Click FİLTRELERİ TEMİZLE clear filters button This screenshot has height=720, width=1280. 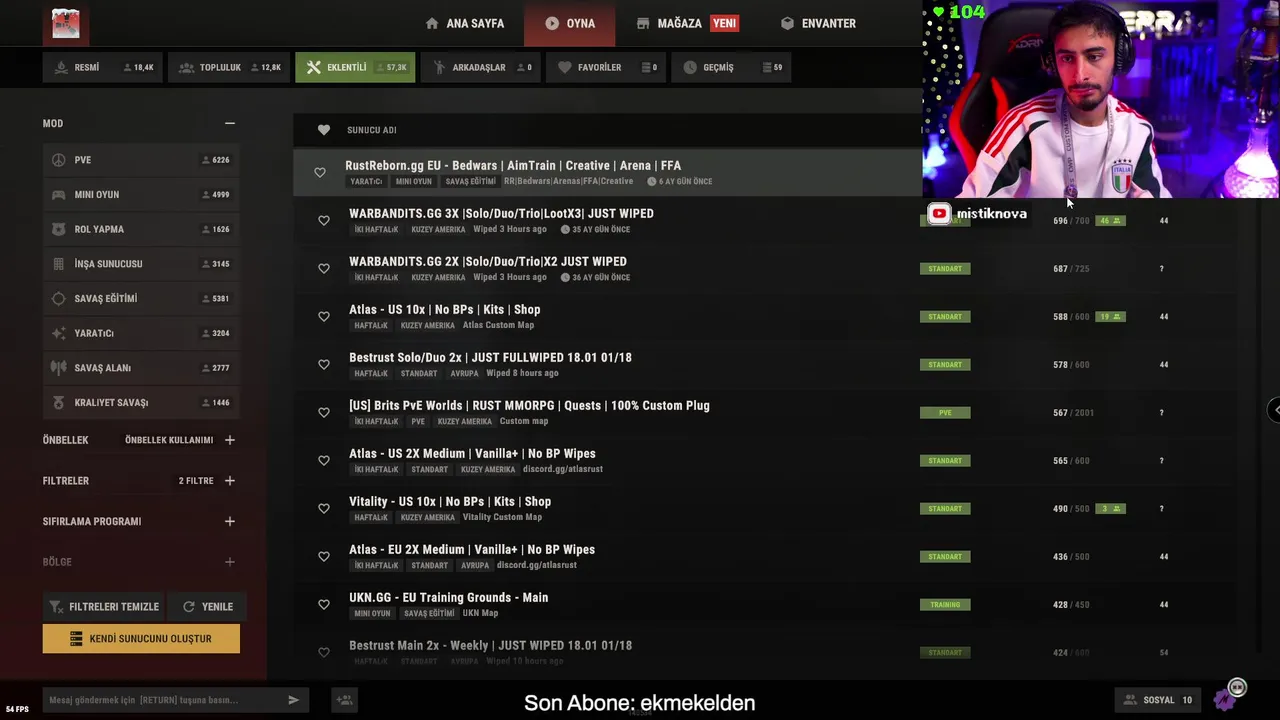pyautogui.click(x=103, y=607)
